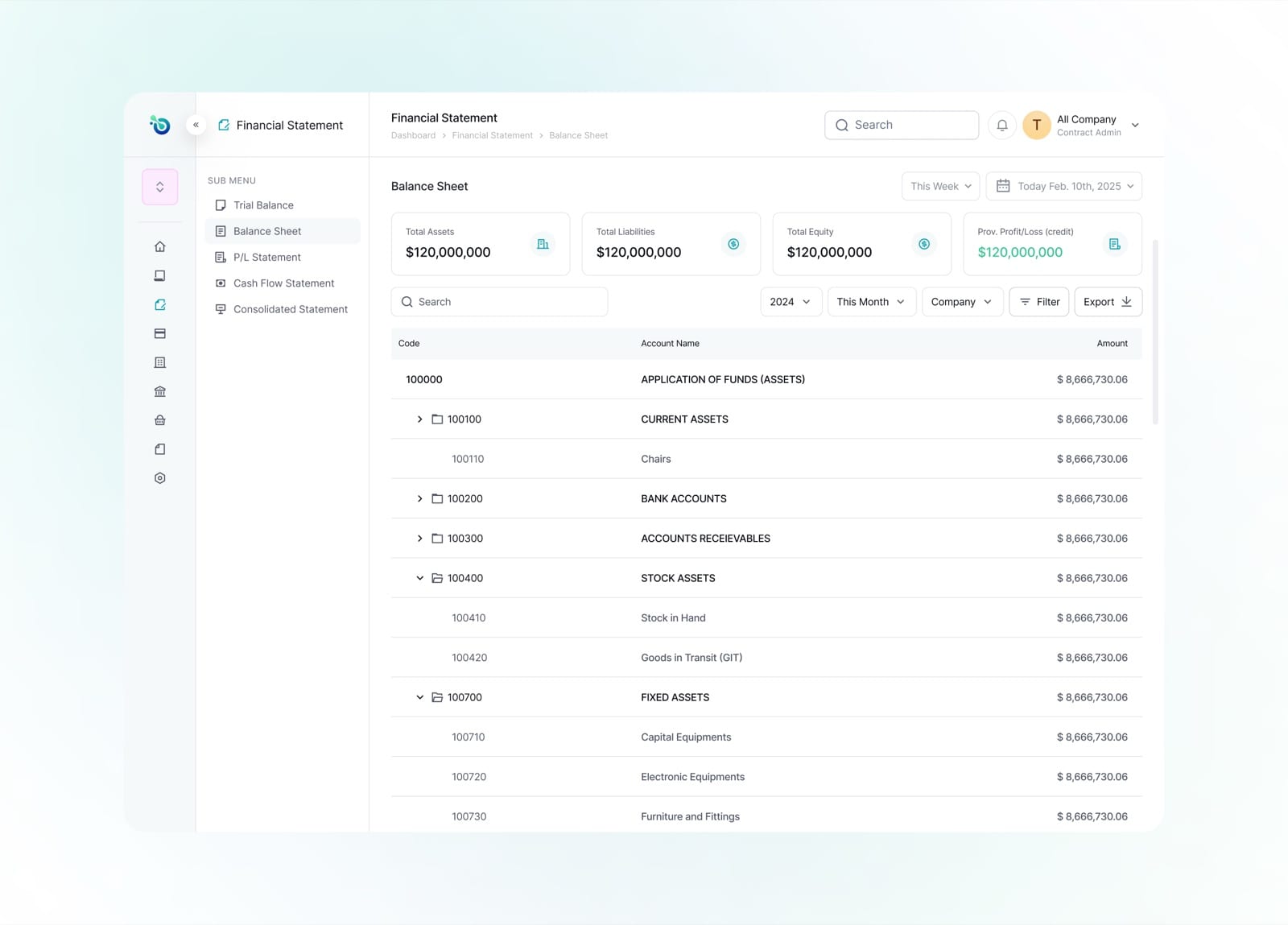Open Cash Flow Statement in the sub menu

click(283, 283)
